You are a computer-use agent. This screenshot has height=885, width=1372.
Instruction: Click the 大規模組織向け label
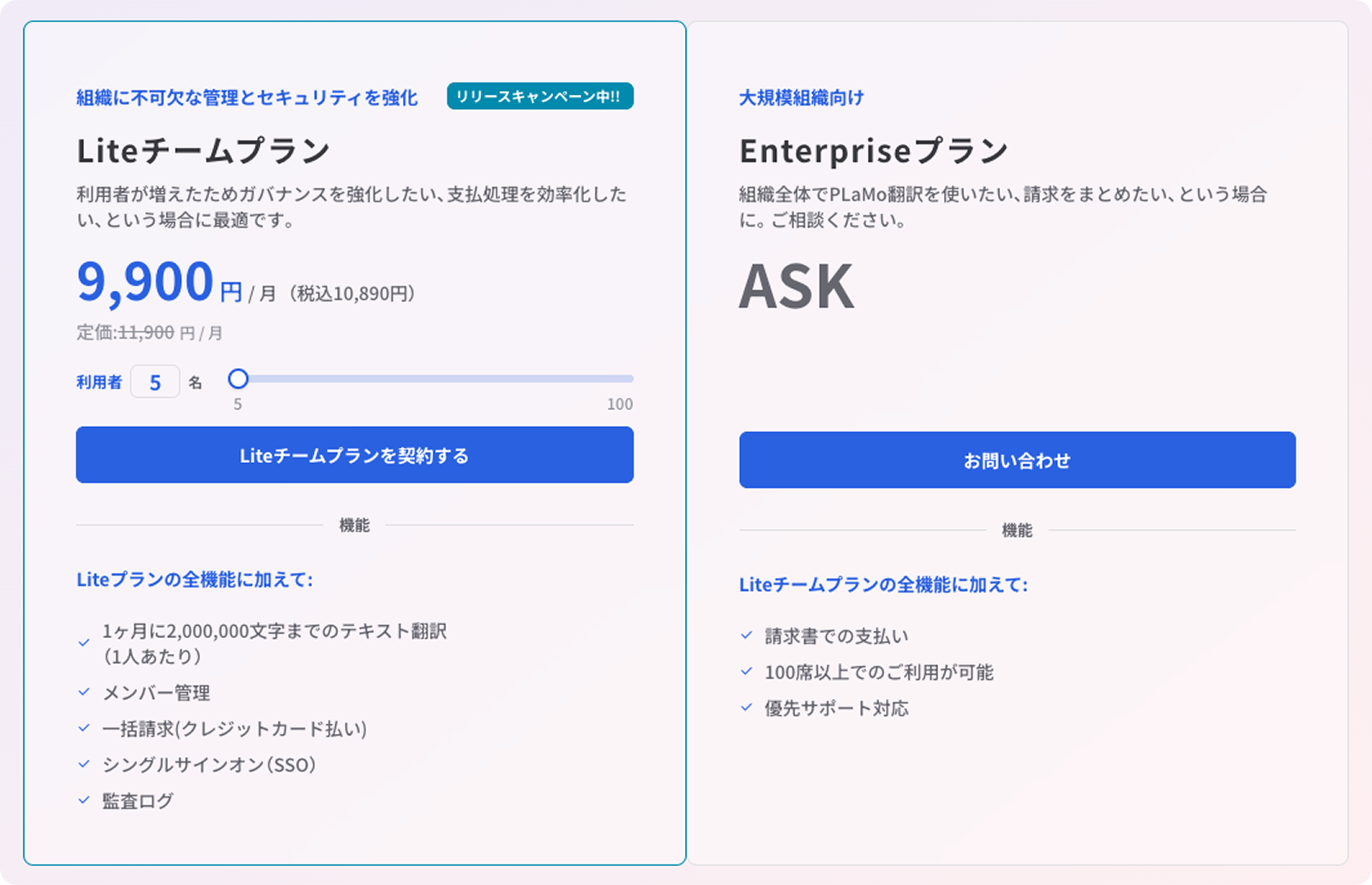point(801,98)
